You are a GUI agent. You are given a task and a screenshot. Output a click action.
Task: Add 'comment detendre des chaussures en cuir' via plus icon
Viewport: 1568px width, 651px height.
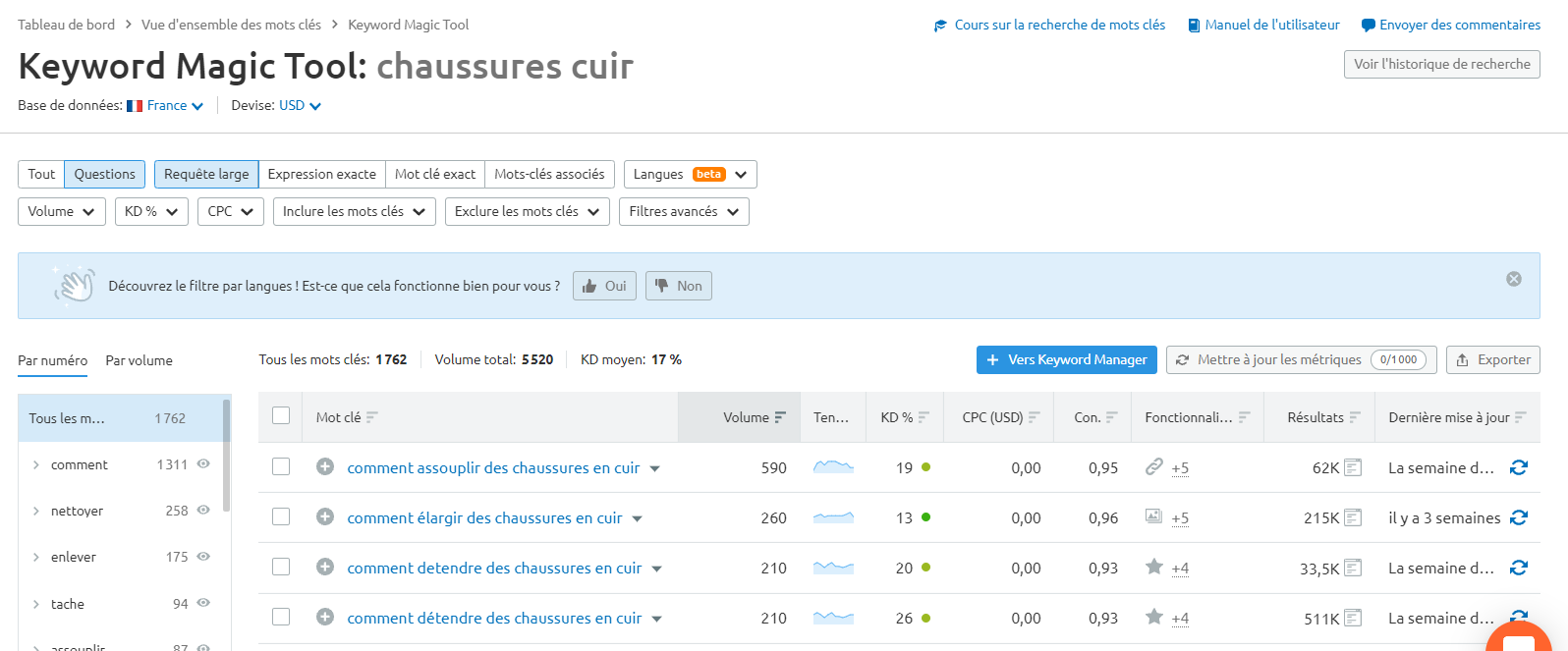pos(325,568)
